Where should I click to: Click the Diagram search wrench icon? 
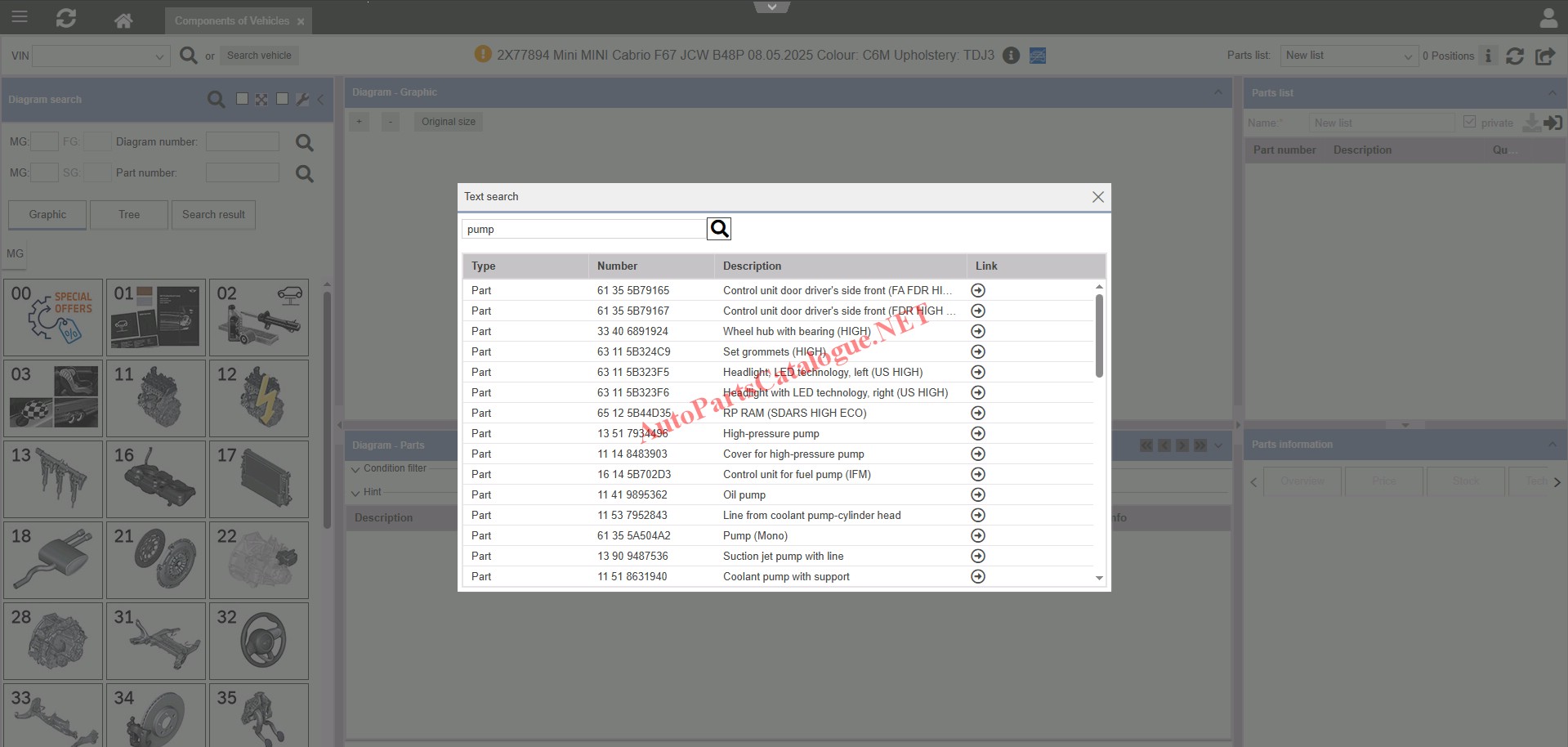click(x=302, y=100)
